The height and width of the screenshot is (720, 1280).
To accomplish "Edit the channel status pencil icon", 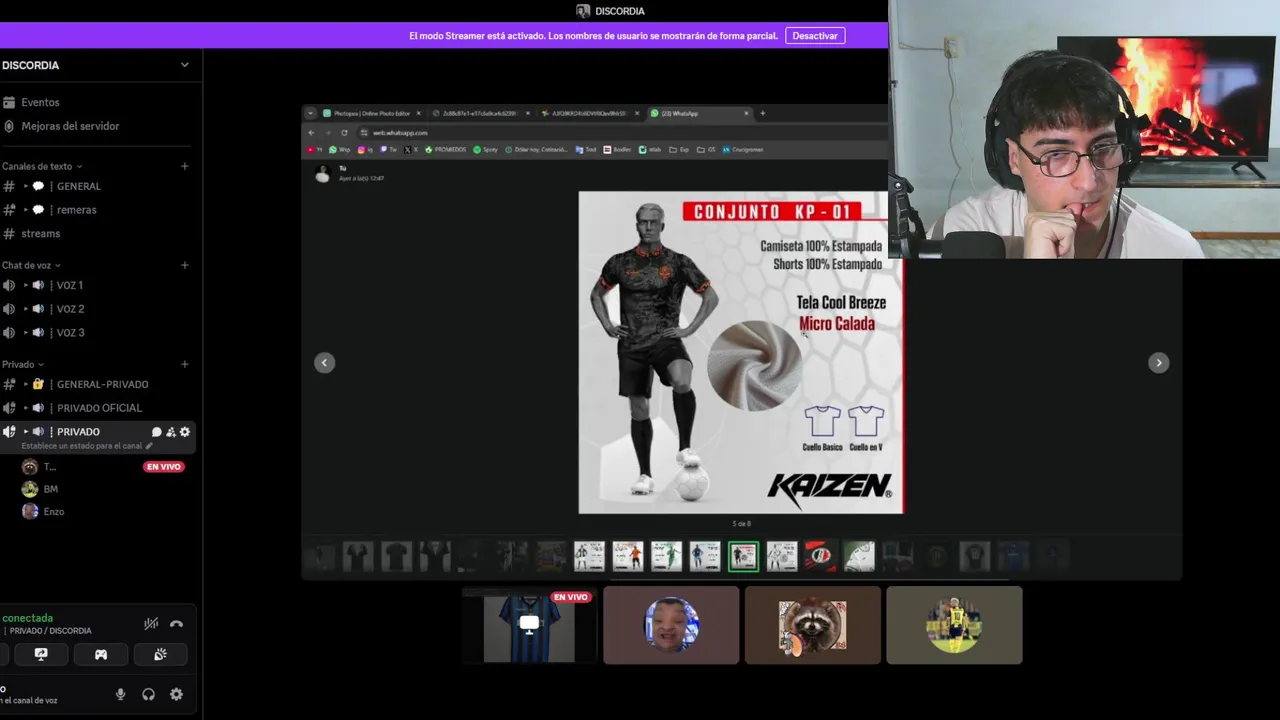I will (x=150, y=446).
